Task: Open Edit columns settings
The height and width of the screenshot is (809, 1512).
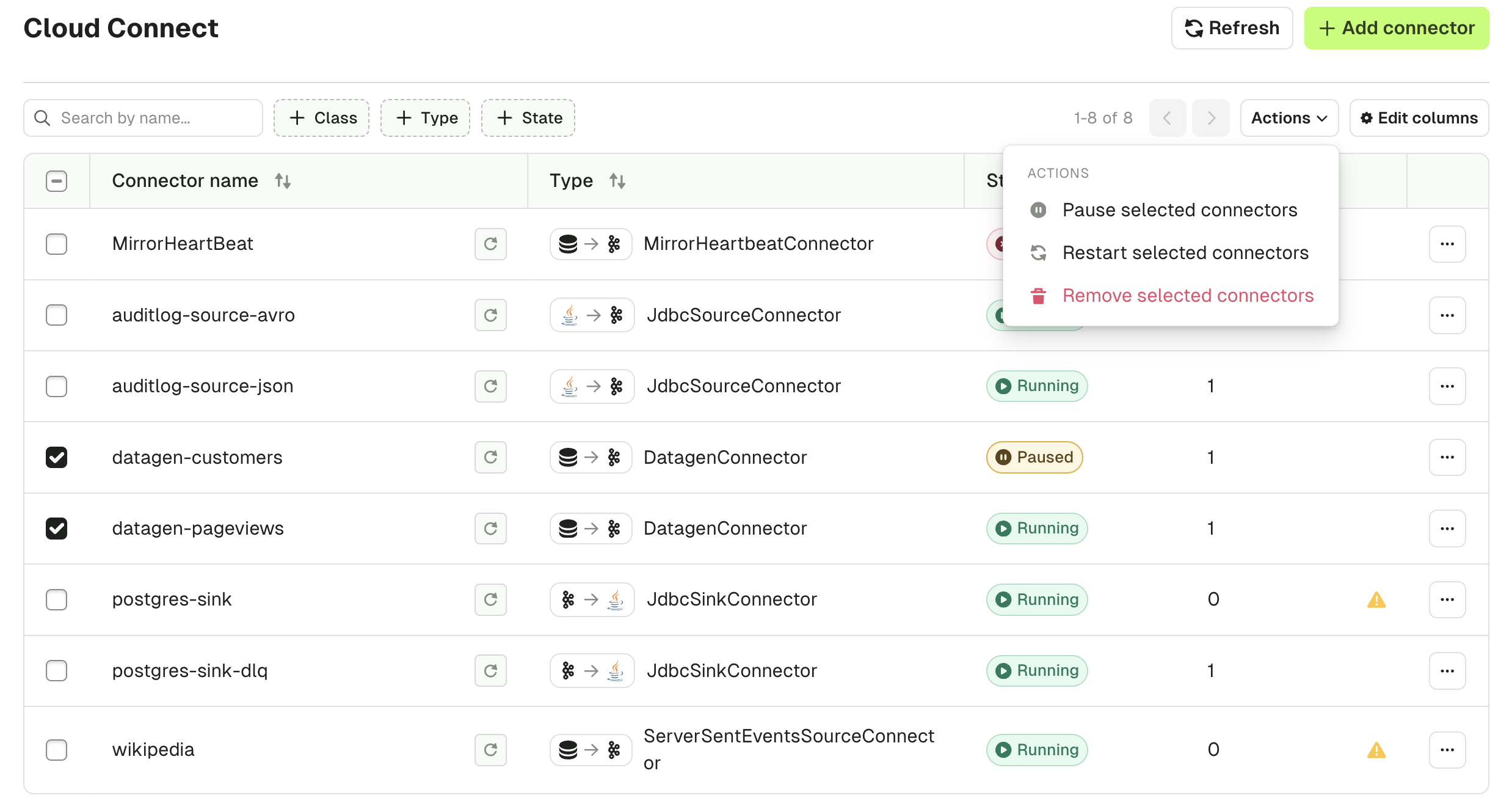Action: click(x=1419, y=118)
